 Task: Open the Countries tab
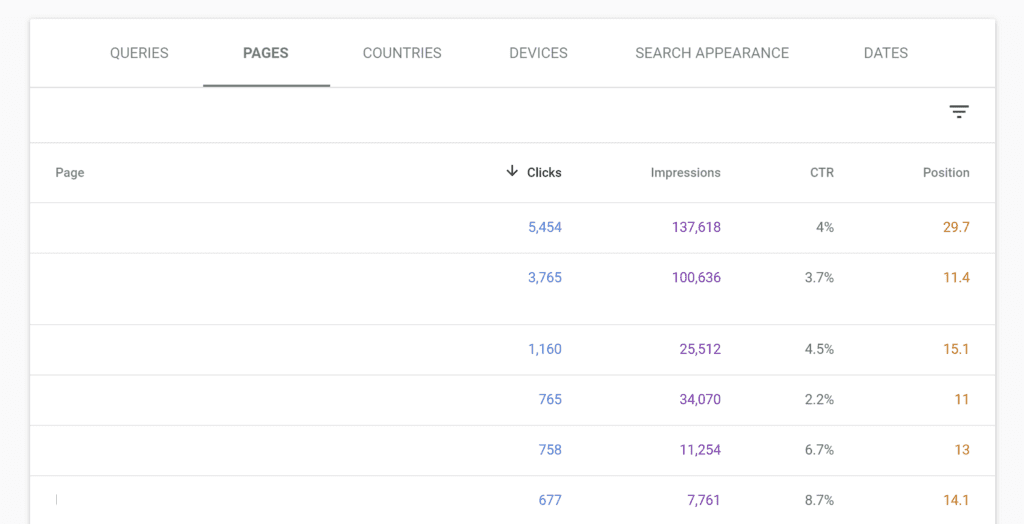(402, 53)
